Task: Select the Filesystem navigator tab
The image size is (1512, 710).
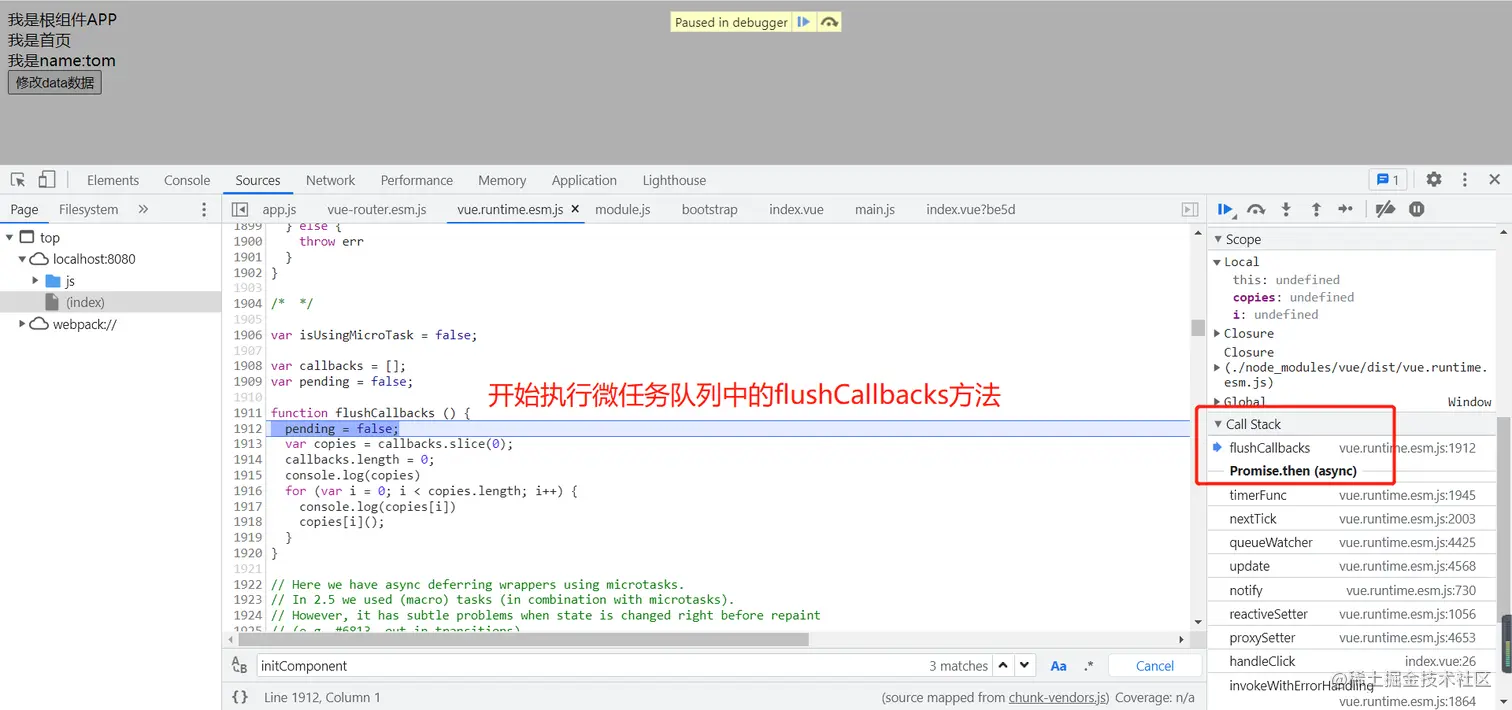Action: pos(88,209)
